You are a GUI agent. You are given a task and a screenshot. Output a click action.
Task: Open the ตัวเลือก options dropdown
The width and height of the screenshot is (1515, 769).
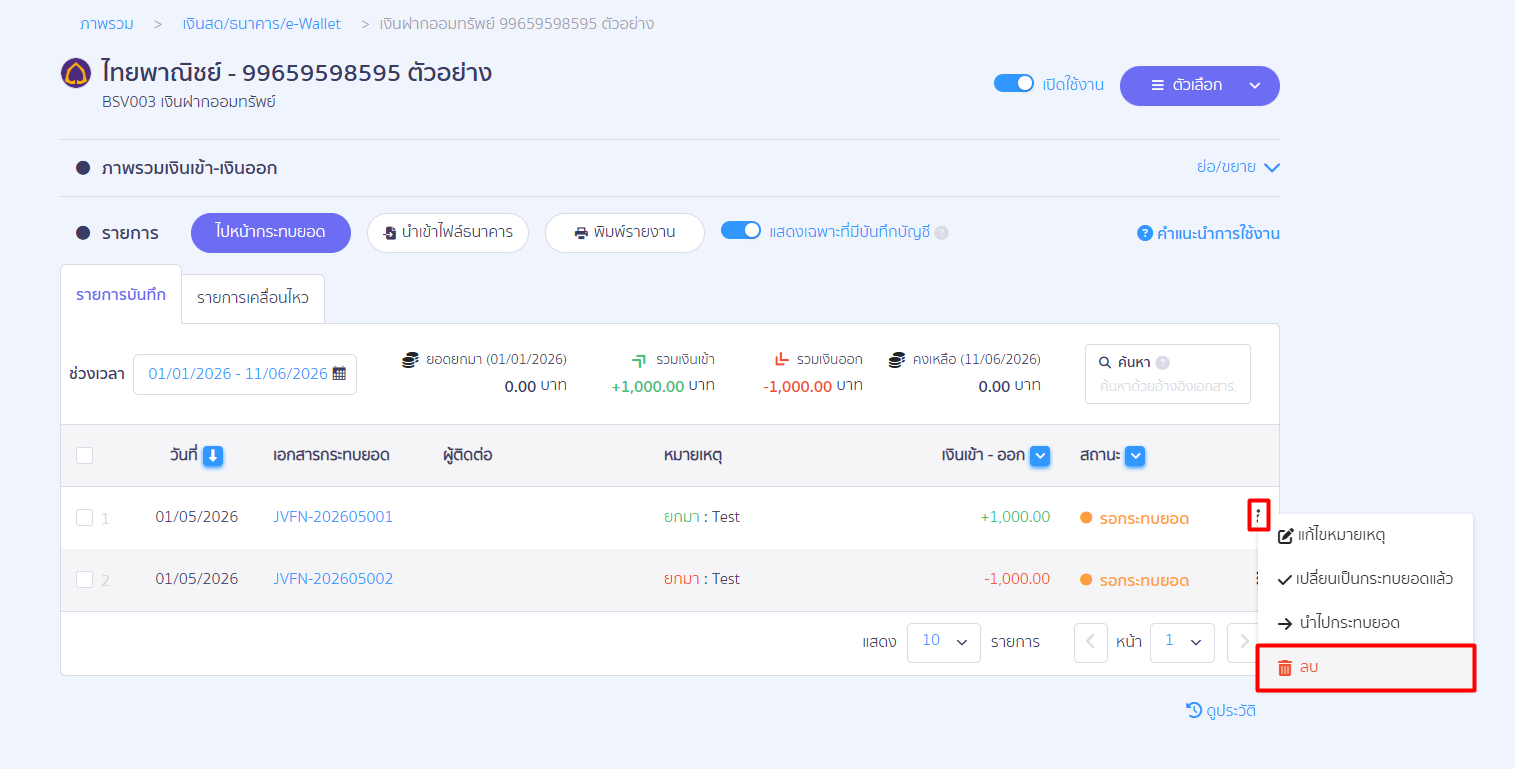(x=1200, y=85)
